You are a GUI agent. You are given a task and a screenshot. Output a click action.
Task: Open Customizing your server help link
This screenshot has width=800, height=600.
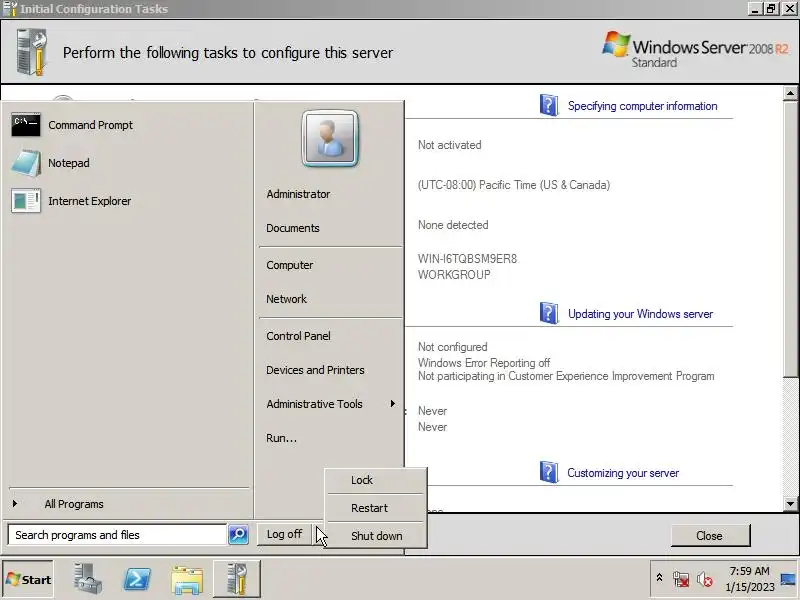point(623,473)
